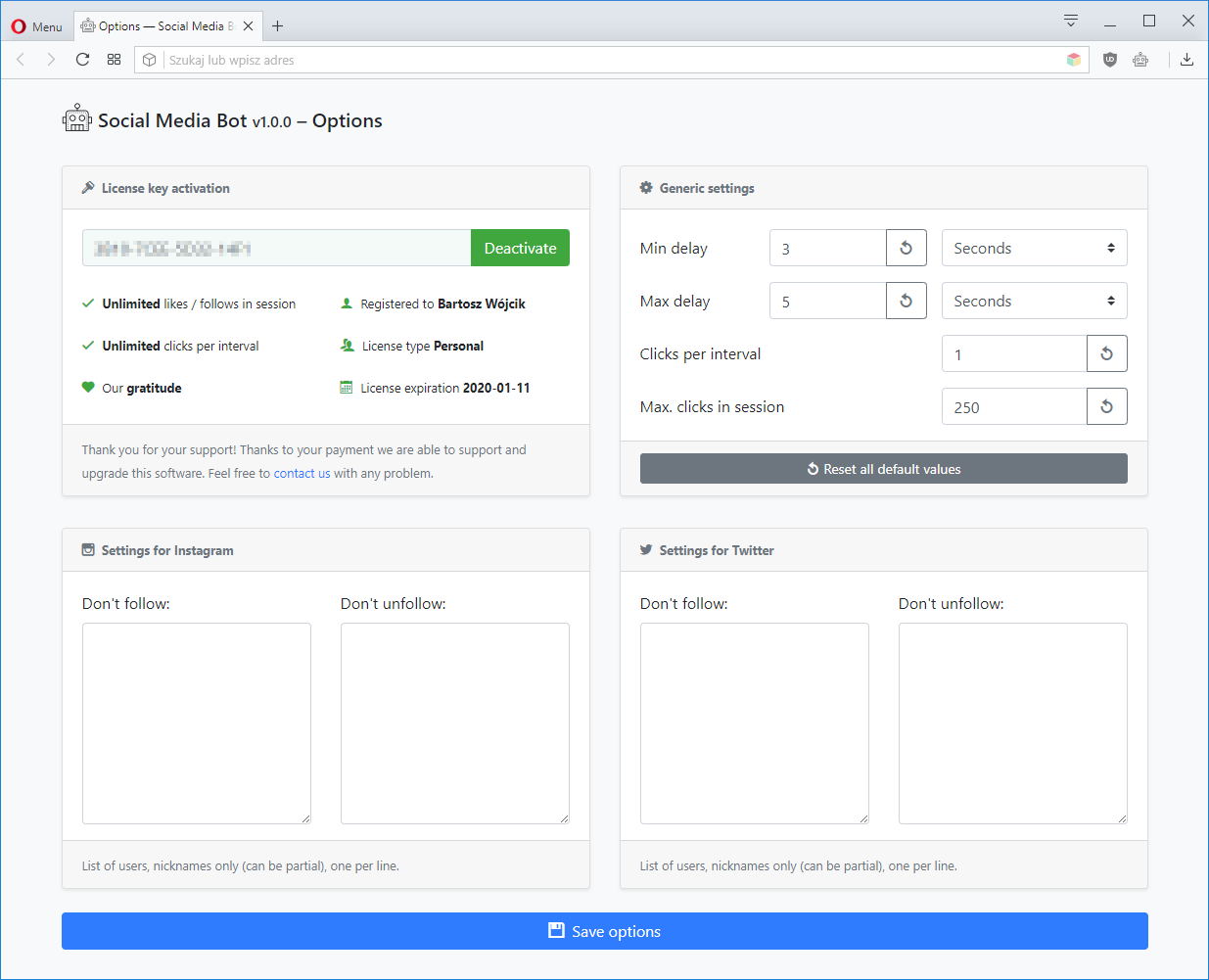This screenshot has width=1209, height=980.
Task: Click Twitter Don't follow text area
Action: 755,723
